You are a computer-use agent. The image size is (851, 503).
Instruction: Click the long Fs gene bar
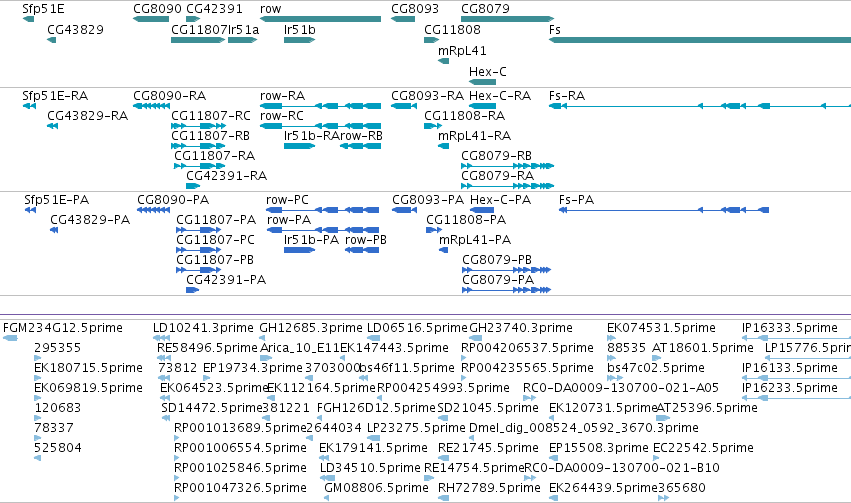[700, 40]
